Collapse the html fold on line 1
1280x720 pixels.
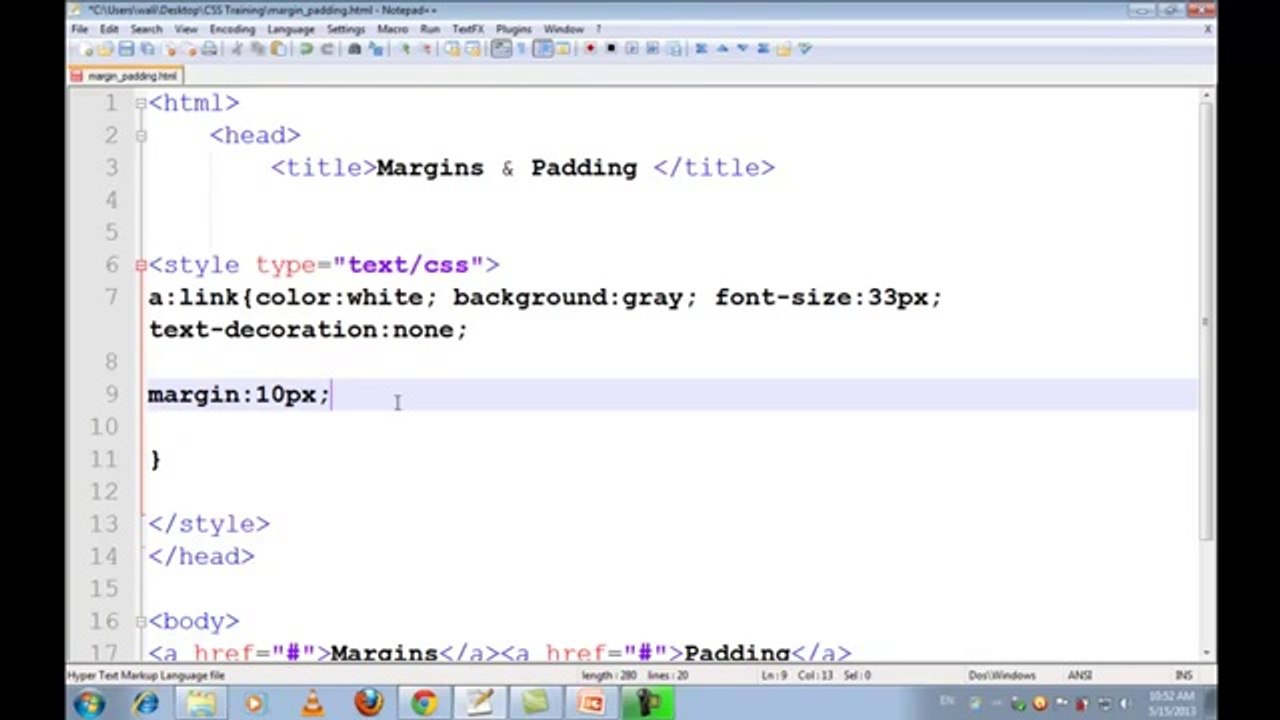pyautogui.click(x=141, y=103)
